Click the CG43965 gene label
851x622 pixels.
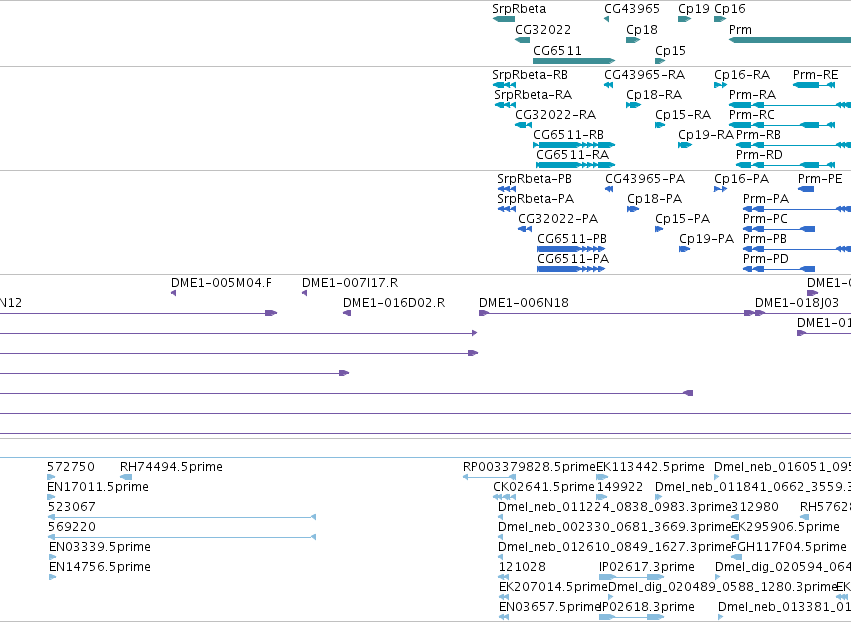pos(632,9)
